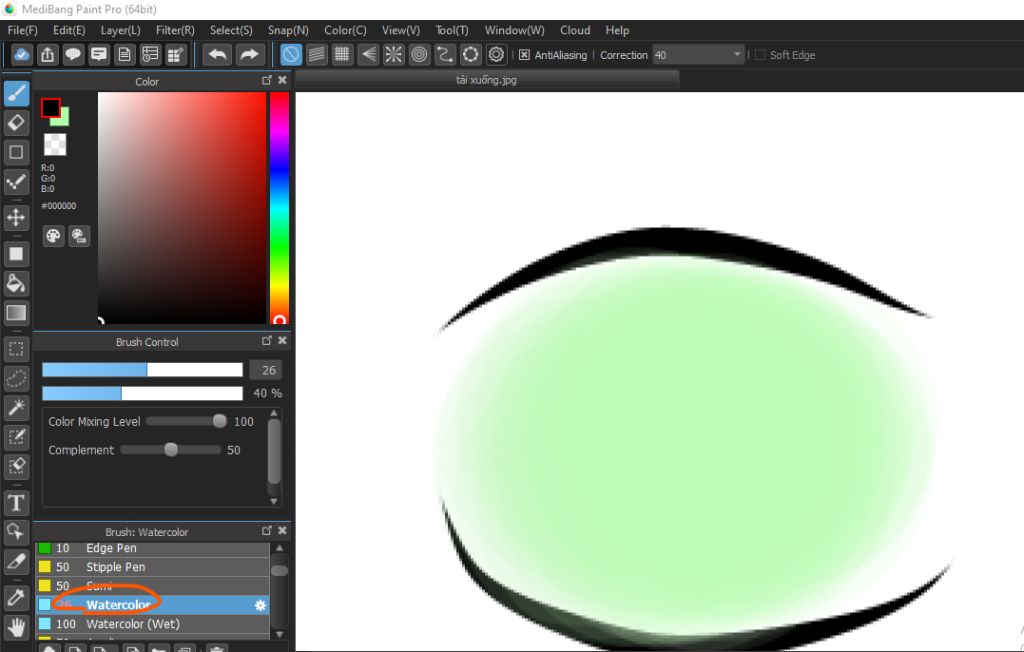This screenshot has width=1024, height=652.
Task: Select the Gradient tool
Action: pos(16,313)
